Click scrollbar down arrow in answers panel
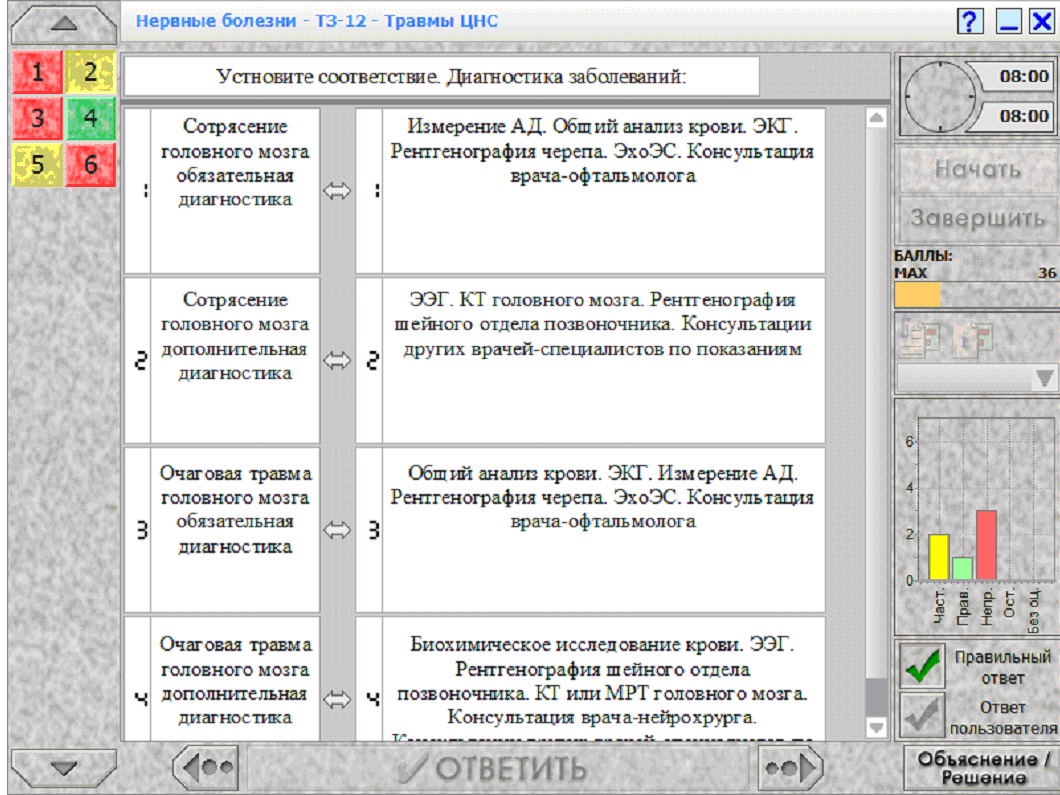 point(876,727)
